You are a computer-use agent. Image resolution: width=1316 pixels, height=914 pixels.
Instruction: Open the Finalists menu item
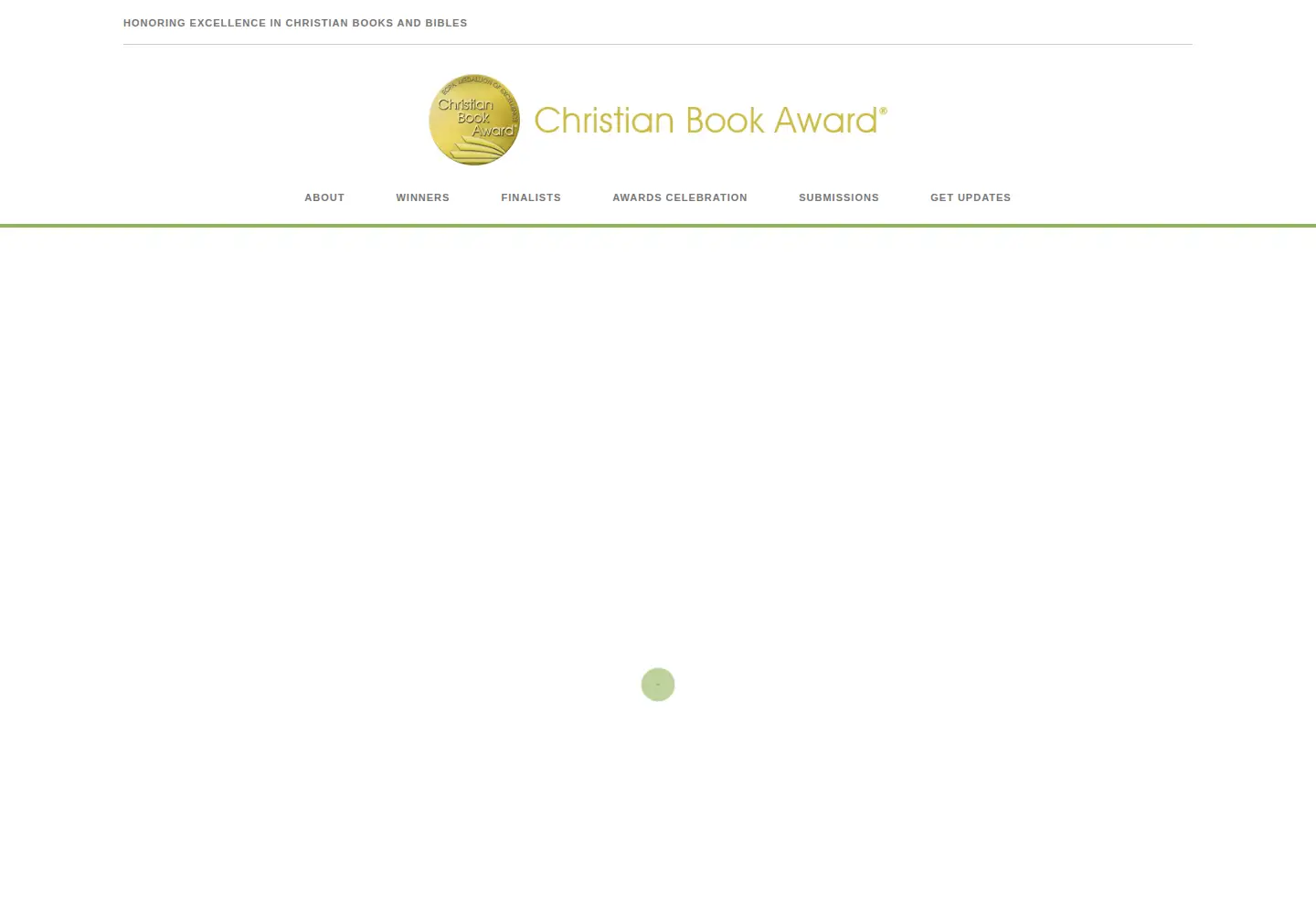tap(531, 197)
